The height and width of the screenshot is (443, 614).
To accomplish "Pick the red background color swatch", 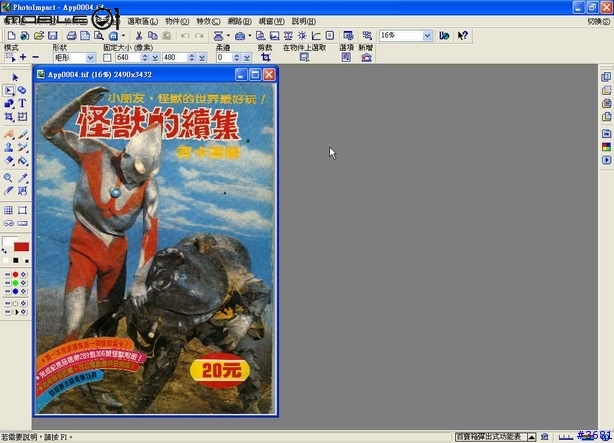I will click(22, 247).
